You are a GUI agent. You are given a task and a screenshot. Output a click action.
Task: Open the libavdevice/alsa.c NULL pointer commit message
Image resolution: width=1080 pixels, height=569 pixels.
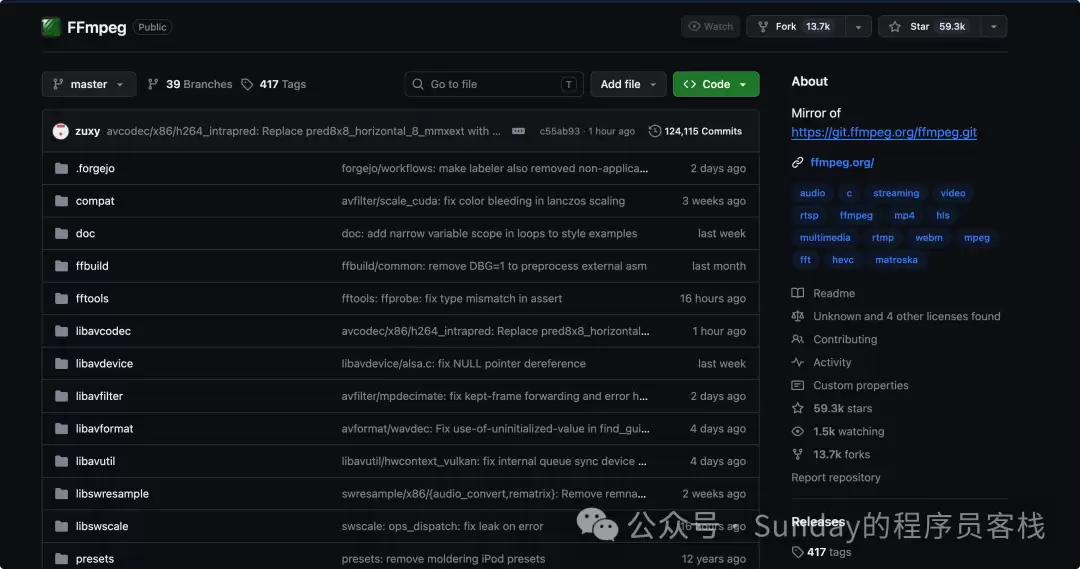click(464, 364)
